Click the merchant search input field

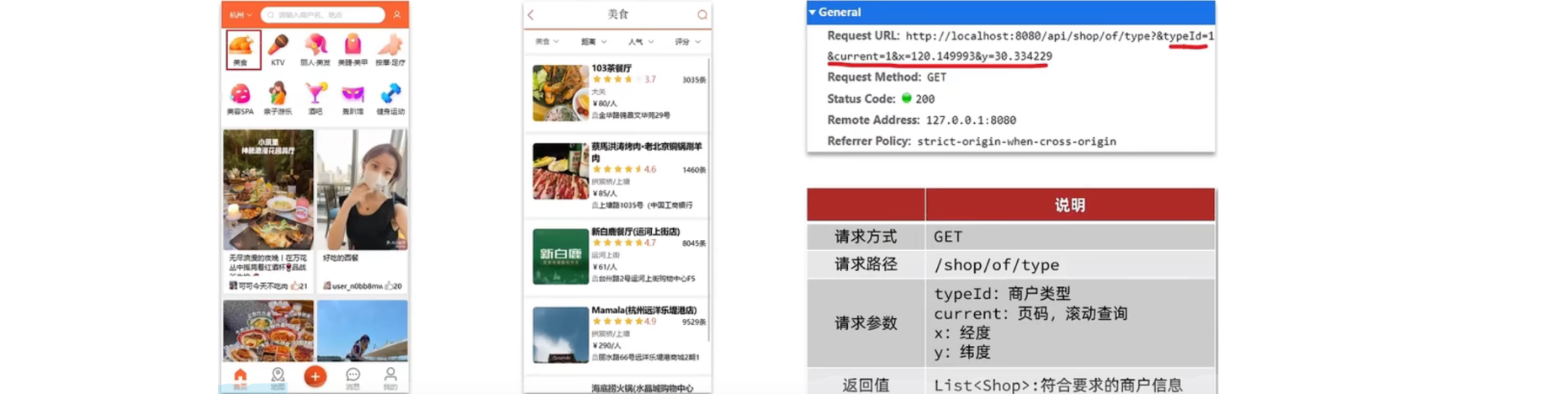(x=323, y=14)
